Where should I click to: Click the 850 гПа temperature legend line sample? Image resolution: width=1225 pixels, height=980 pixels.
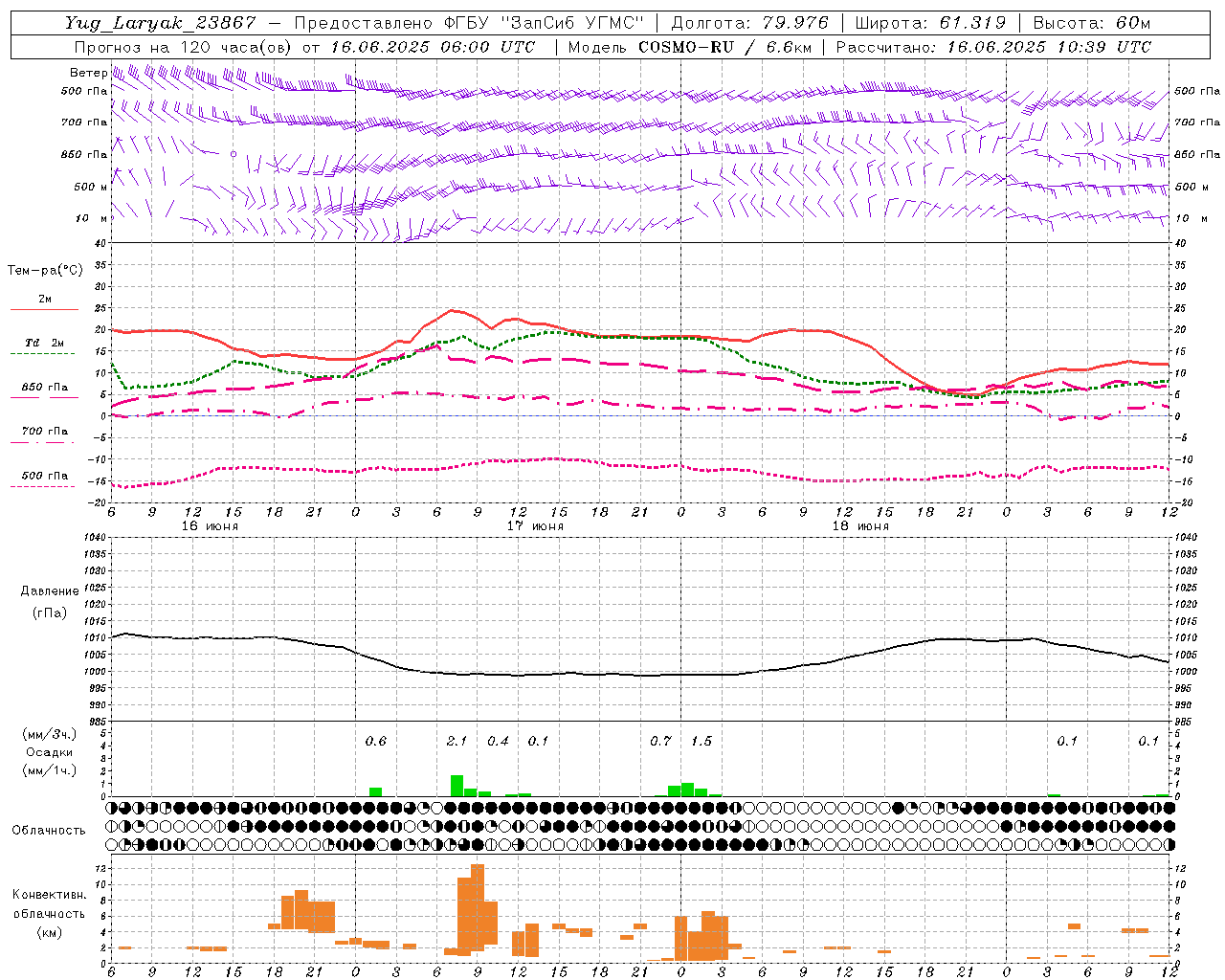[42, 398]
